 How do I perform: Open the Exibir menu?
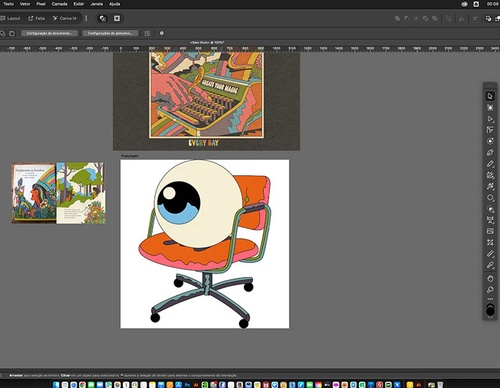tap(79, 4)
